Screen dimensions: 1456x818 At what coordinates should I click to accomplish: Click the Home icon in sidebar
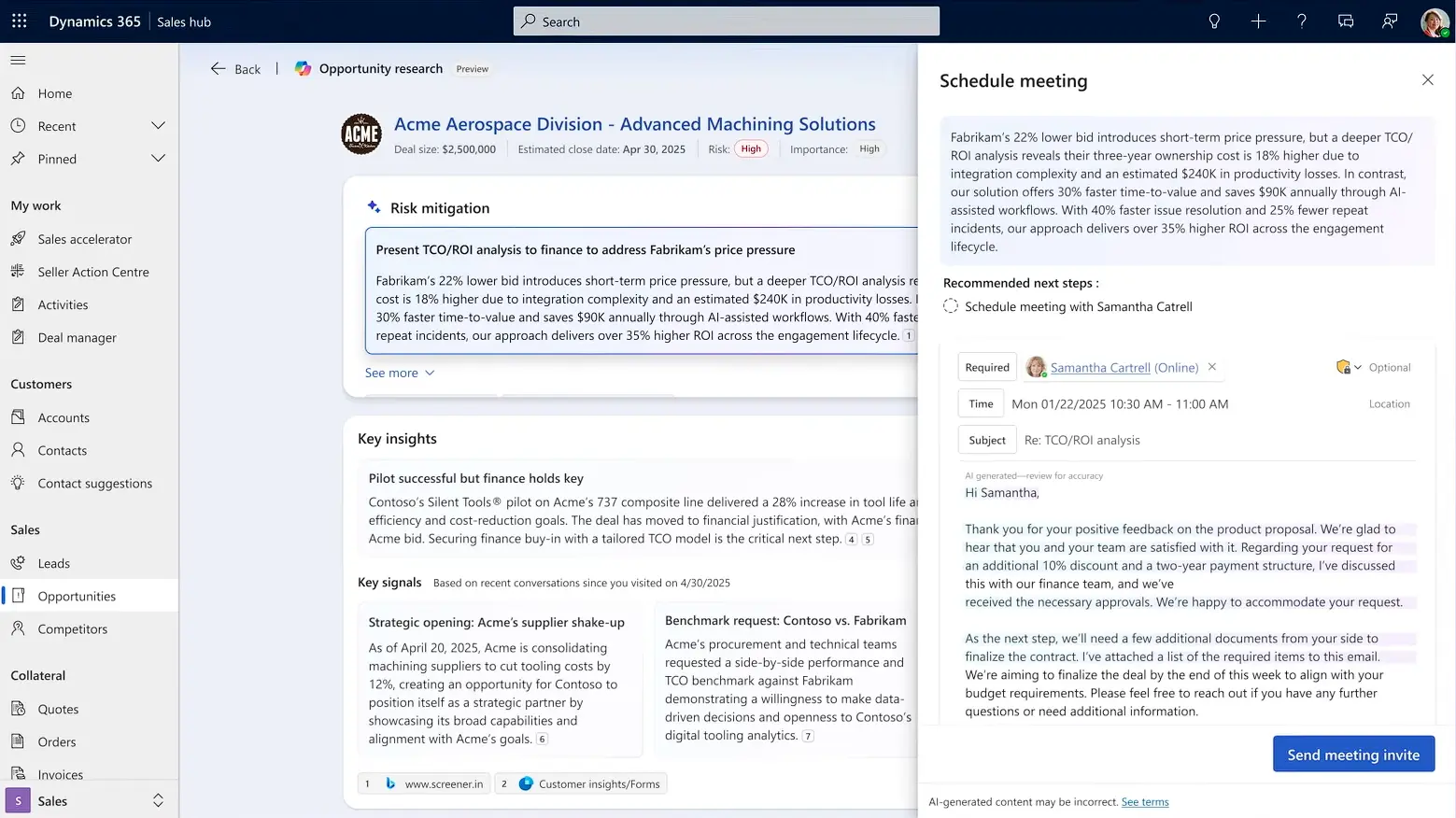18,93
